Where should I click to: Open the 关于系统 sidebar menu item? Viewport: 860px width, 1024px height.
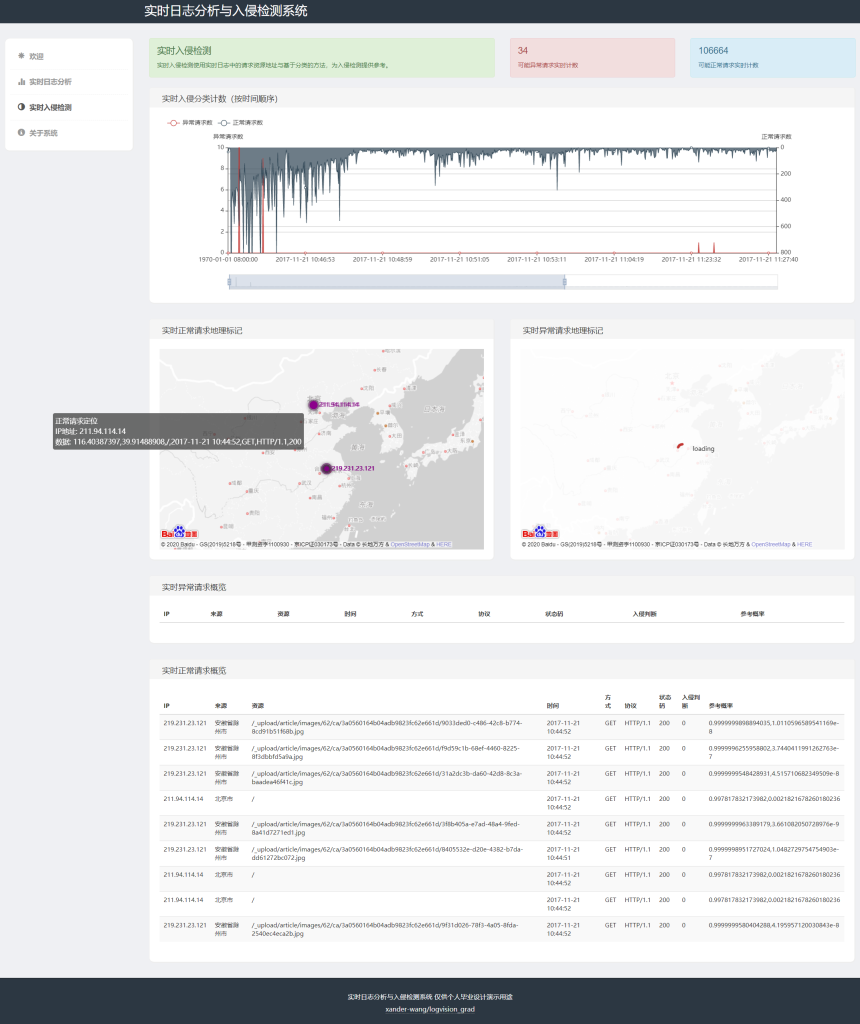[x=43, y=133]
